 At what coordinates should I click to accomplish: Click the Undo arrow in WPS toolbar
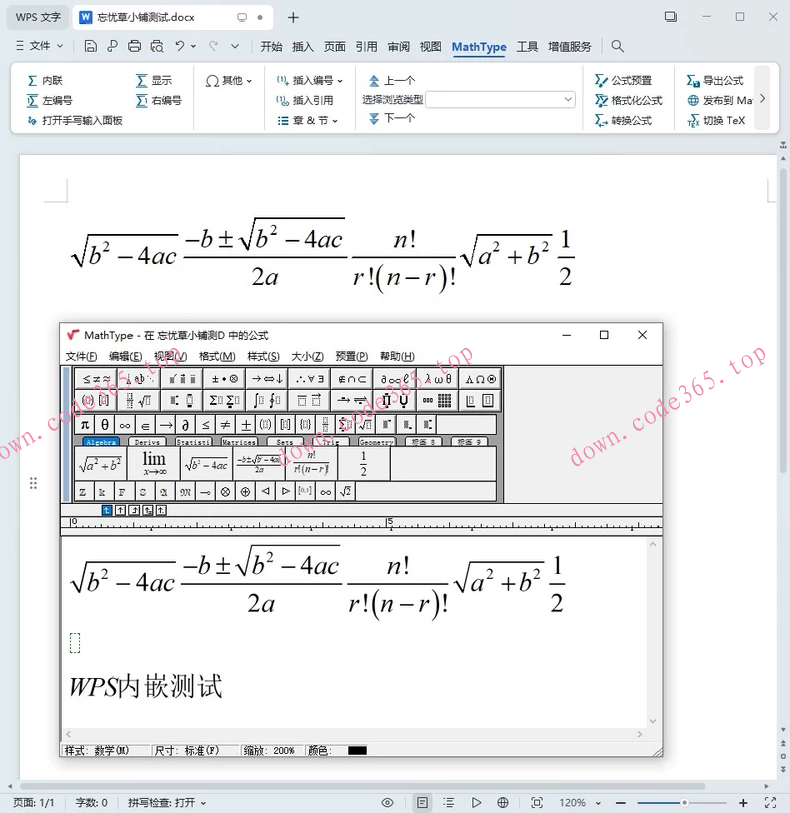180,46
